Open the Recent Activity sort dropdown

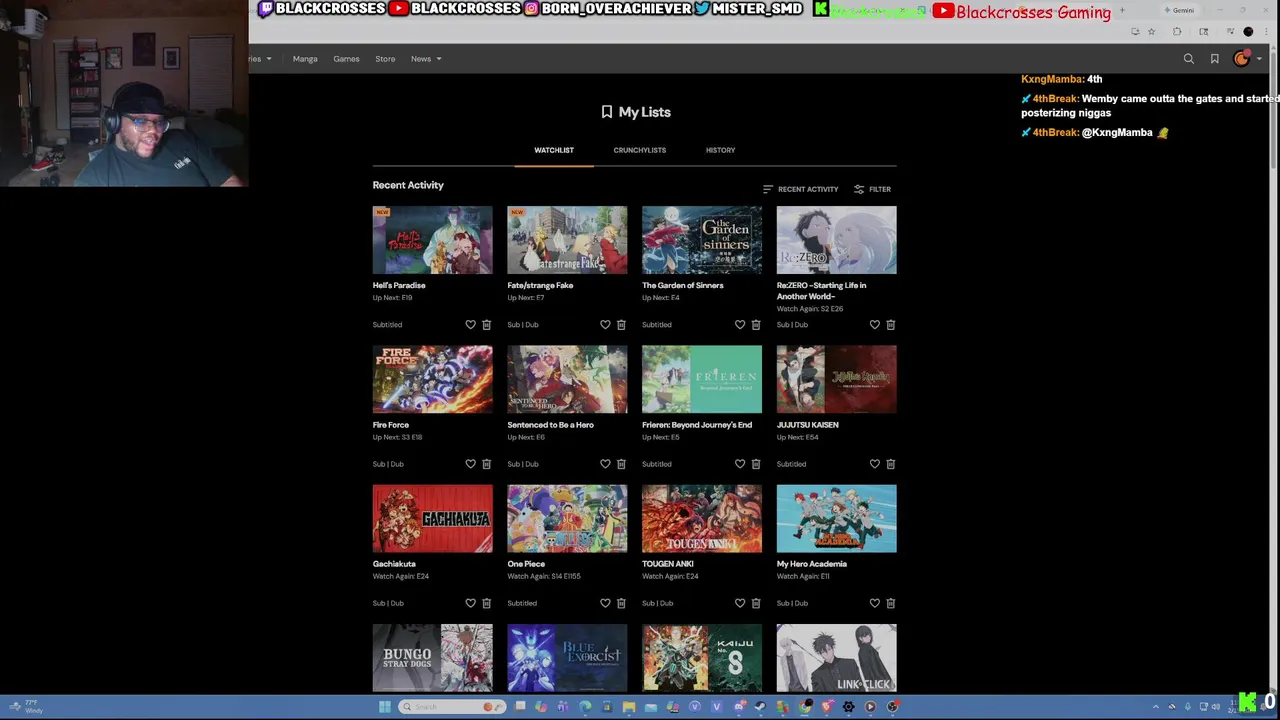800,189
